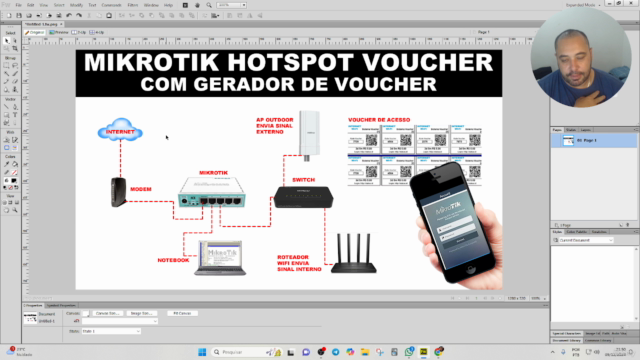
Task: Switch to the Layers tab
Action: 586,130
